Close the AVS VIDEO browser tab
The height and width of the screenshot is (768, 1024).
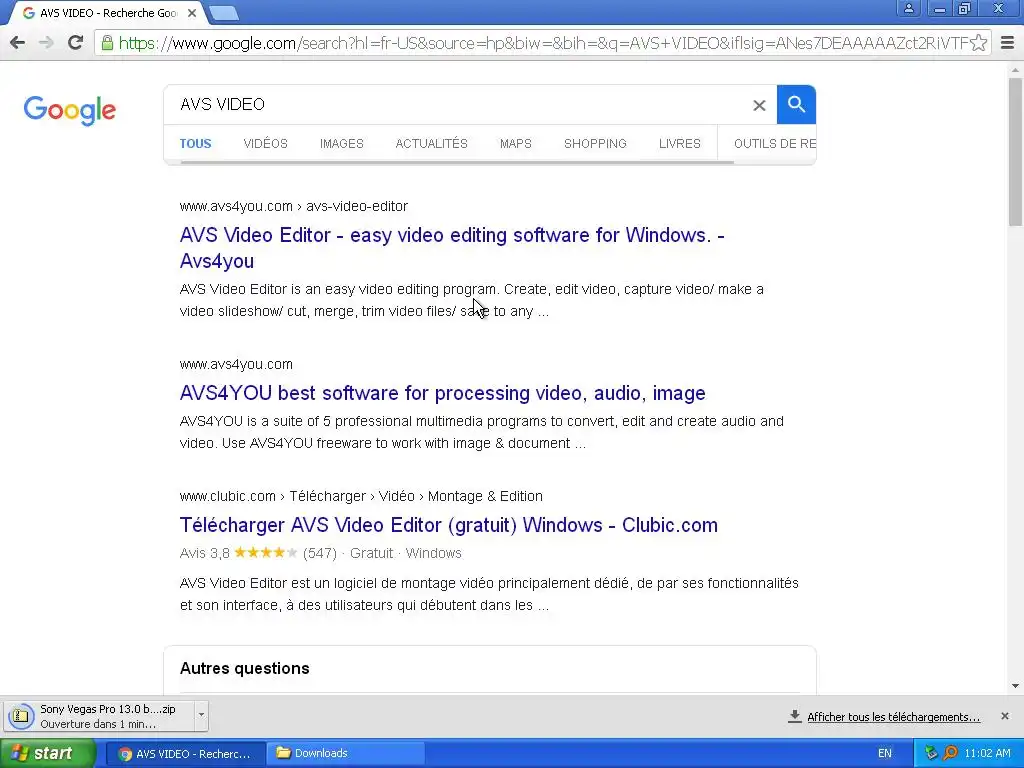(x=191, y=13)
